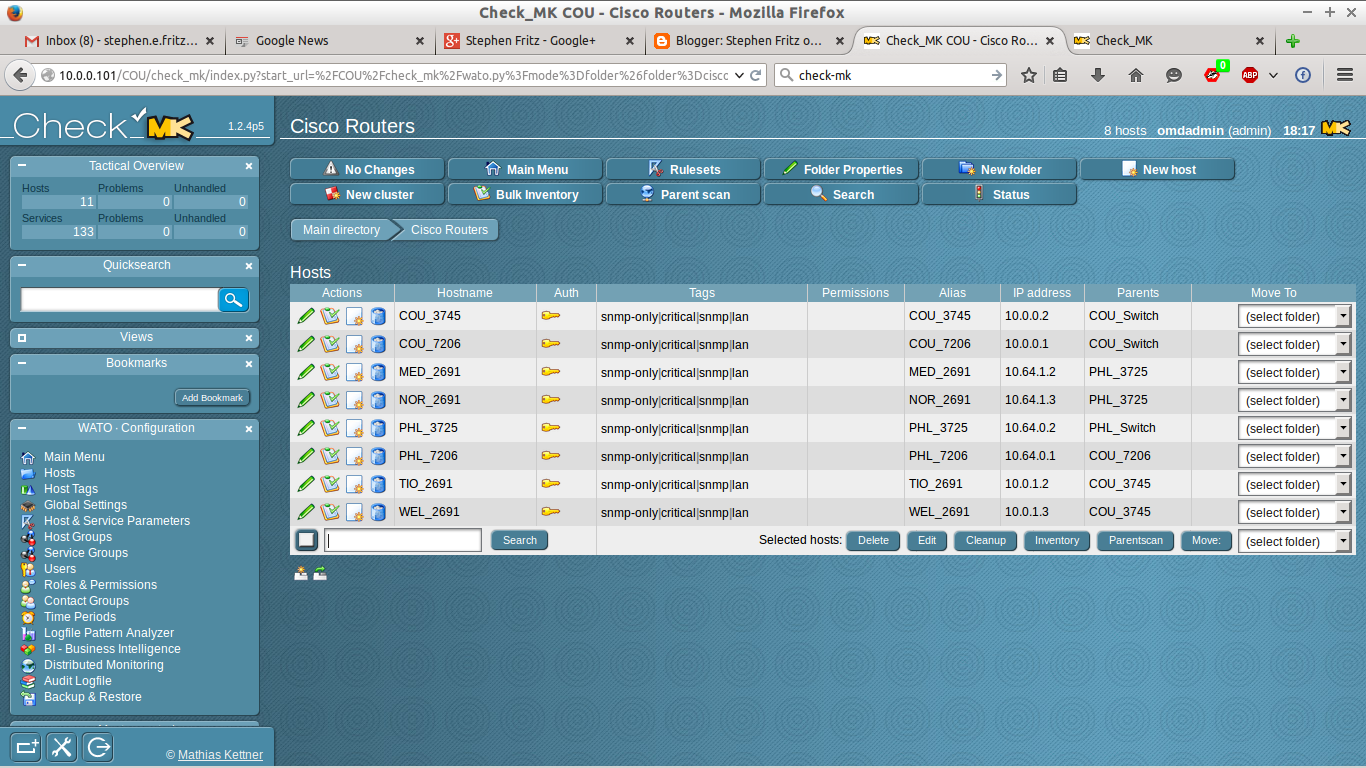Click the Quicksearch magnifying glass icon

point(233,299)
